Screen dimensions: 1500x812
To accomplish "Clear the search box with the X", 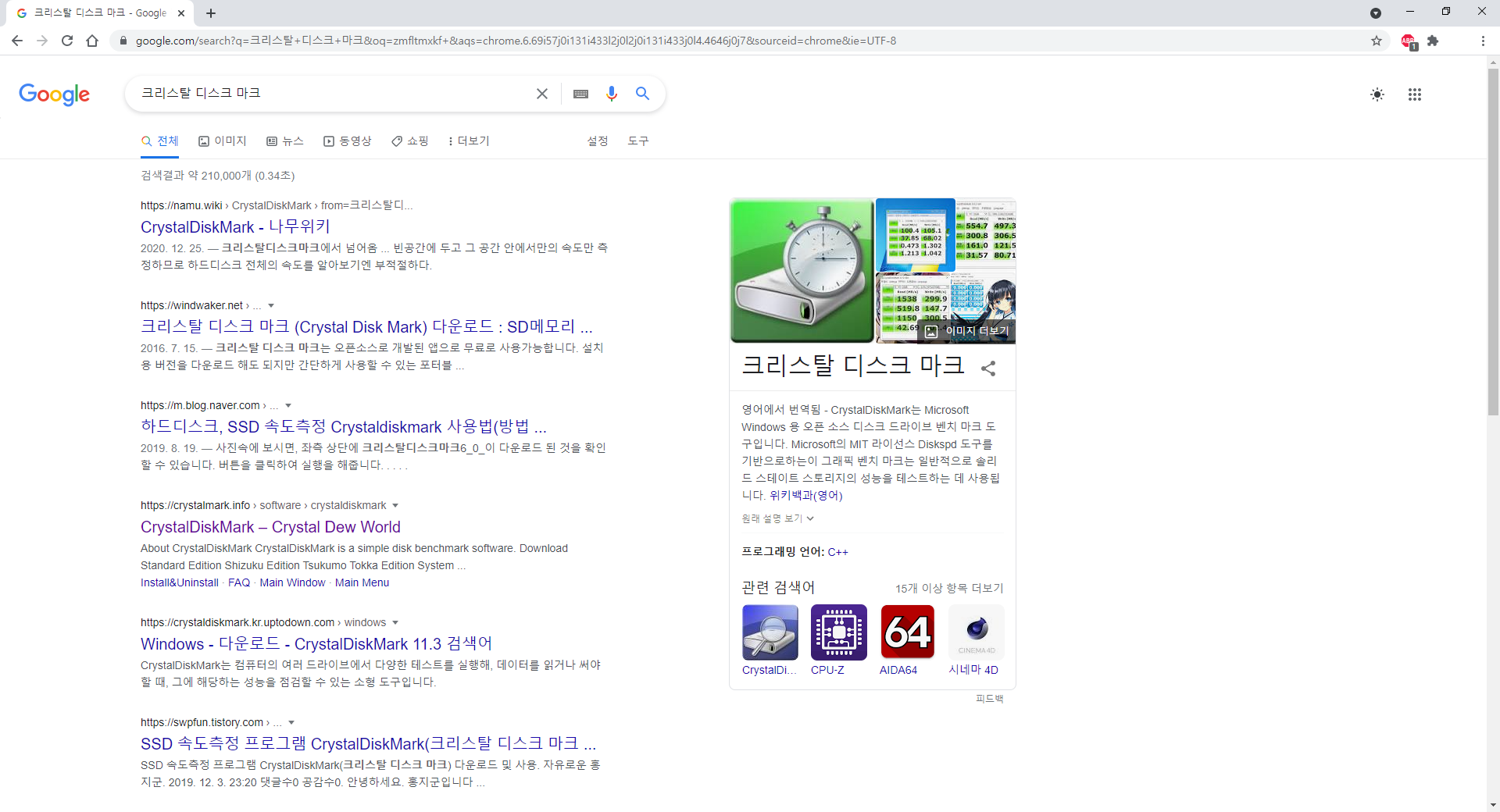I will [x=542, y=94].
